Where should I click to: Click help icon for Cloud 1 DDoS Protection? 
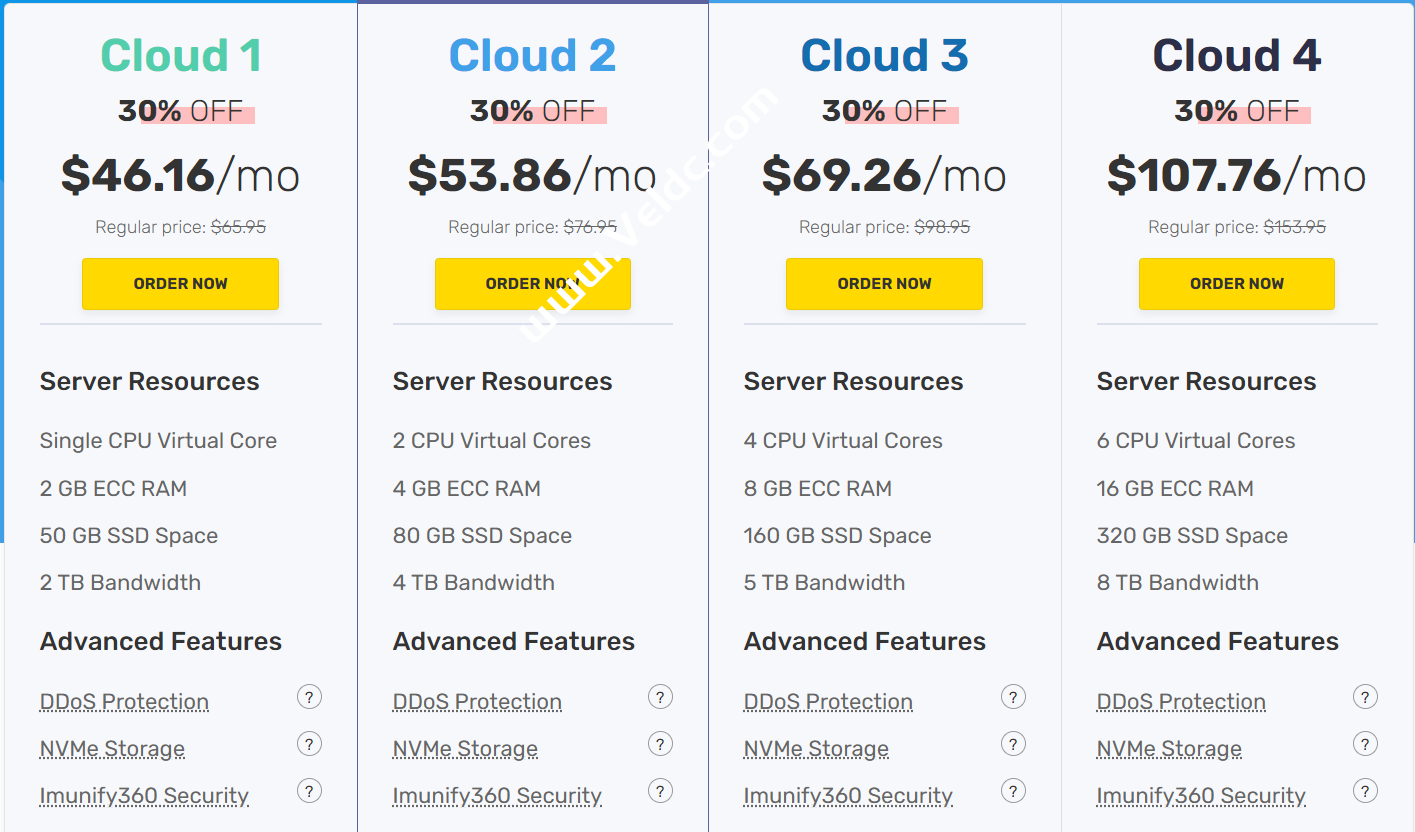click(x=309, y=697)
